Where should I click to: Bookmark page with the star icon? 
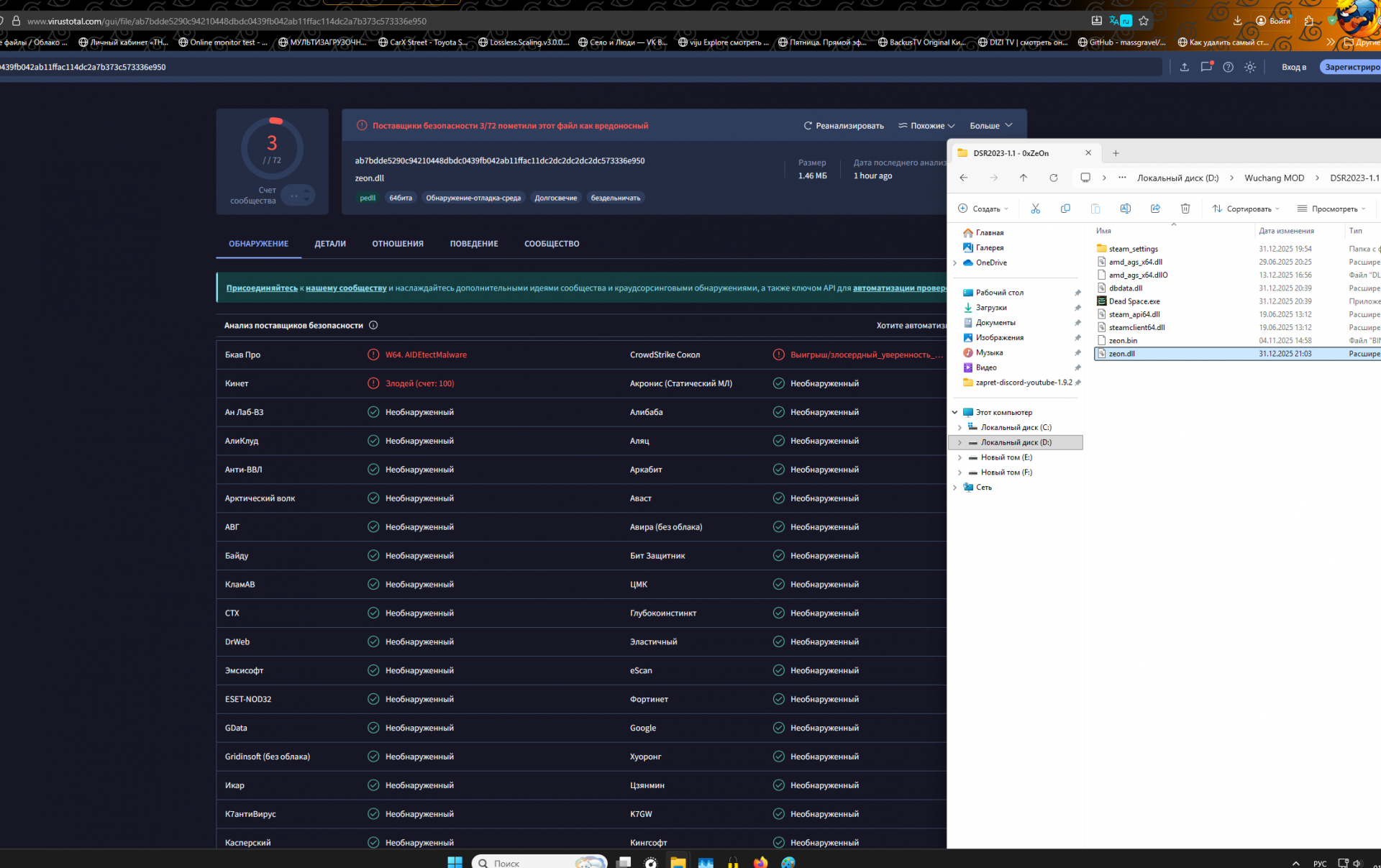[x=1144, y=21]
